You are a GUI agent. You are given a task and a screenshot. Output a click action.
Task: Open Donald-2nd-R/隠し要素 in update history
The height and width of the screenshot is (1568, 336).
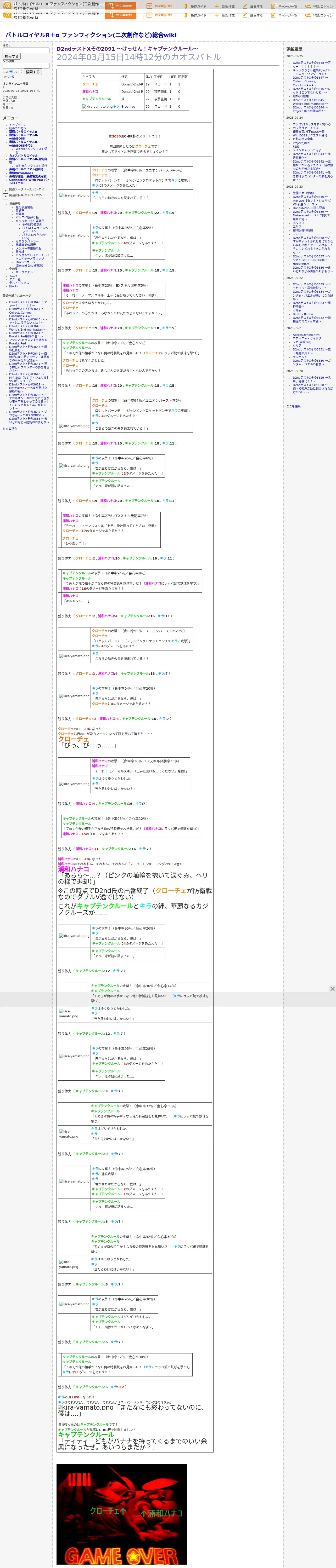(309, 208)
